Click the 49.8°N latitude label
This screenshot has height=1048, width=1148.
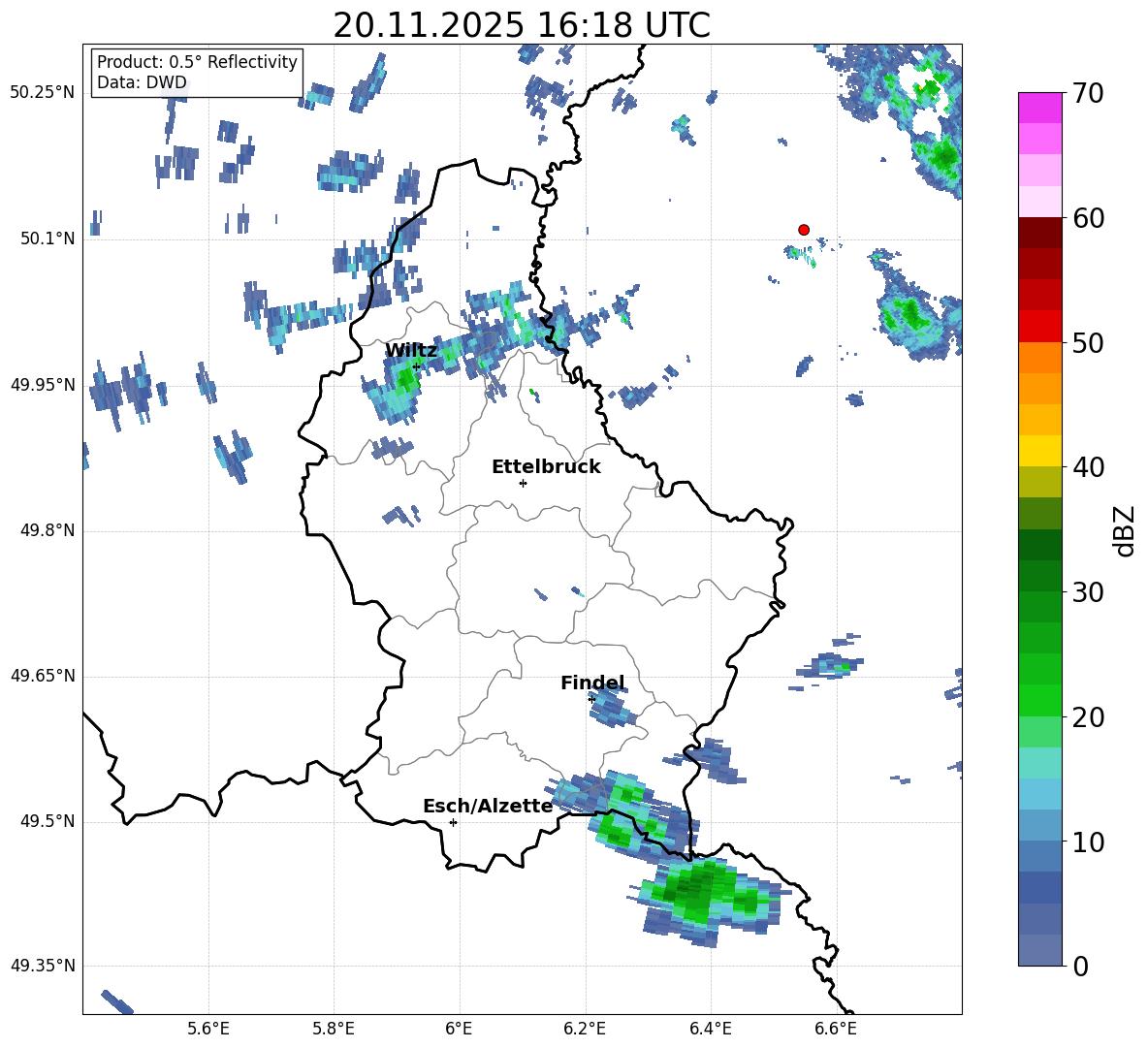48,530
